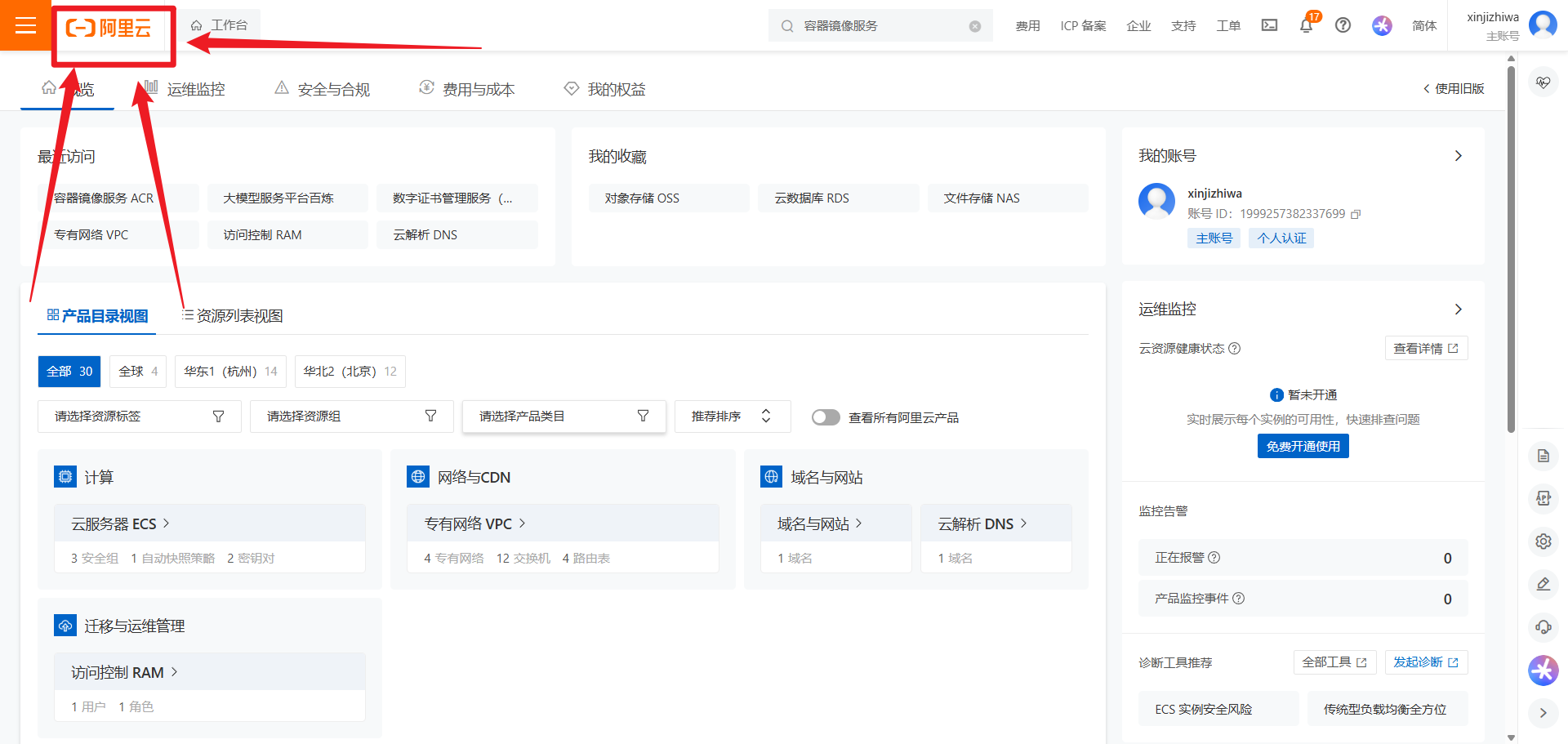Viewport: 1568px width, 744px height.
Task: Click info icon beside 云资源健康状态
Action: pos(1235,349)
